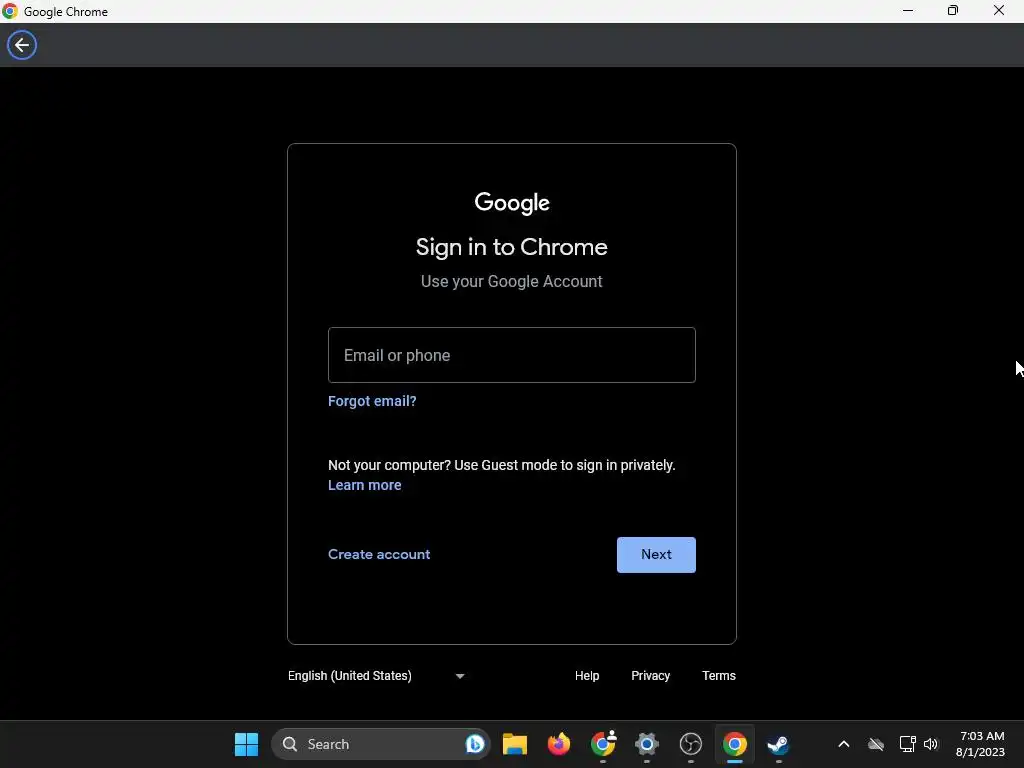The width and height of the screenshot is (1024, 768).
Task: Open Bing chat icon in search box
Action: (x=475, y=744)
